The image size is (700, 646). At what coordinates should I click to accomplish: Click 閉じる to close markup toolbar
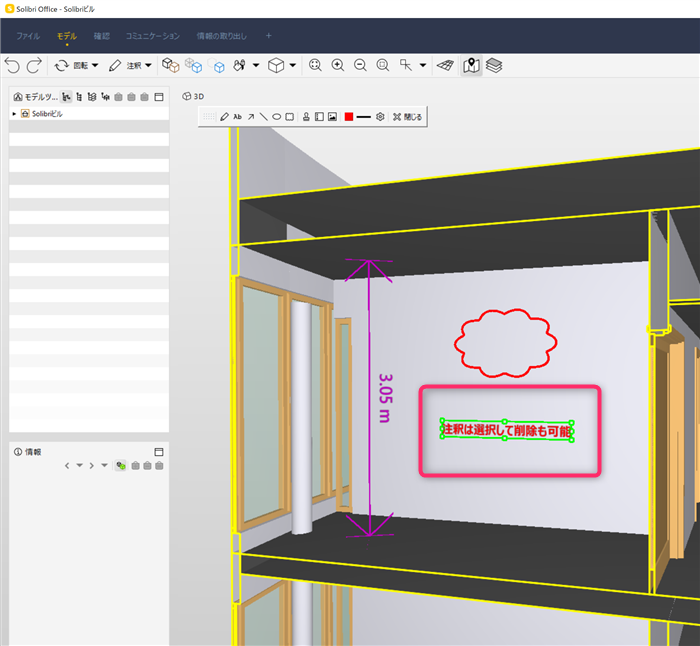pyautogui.click(x=408, y=117)
